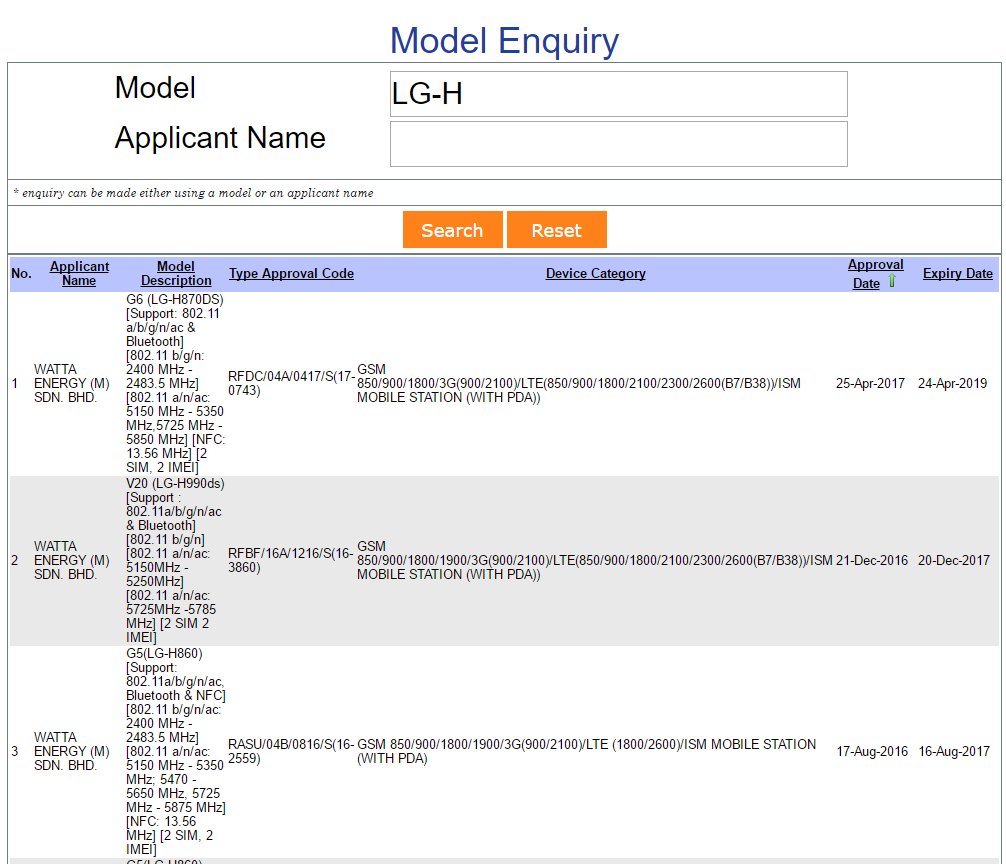This screenshot has height=864, width=1006.
Task: Click the 21-Dec-2016 approval date cell
Action: [x=872, y=560]
